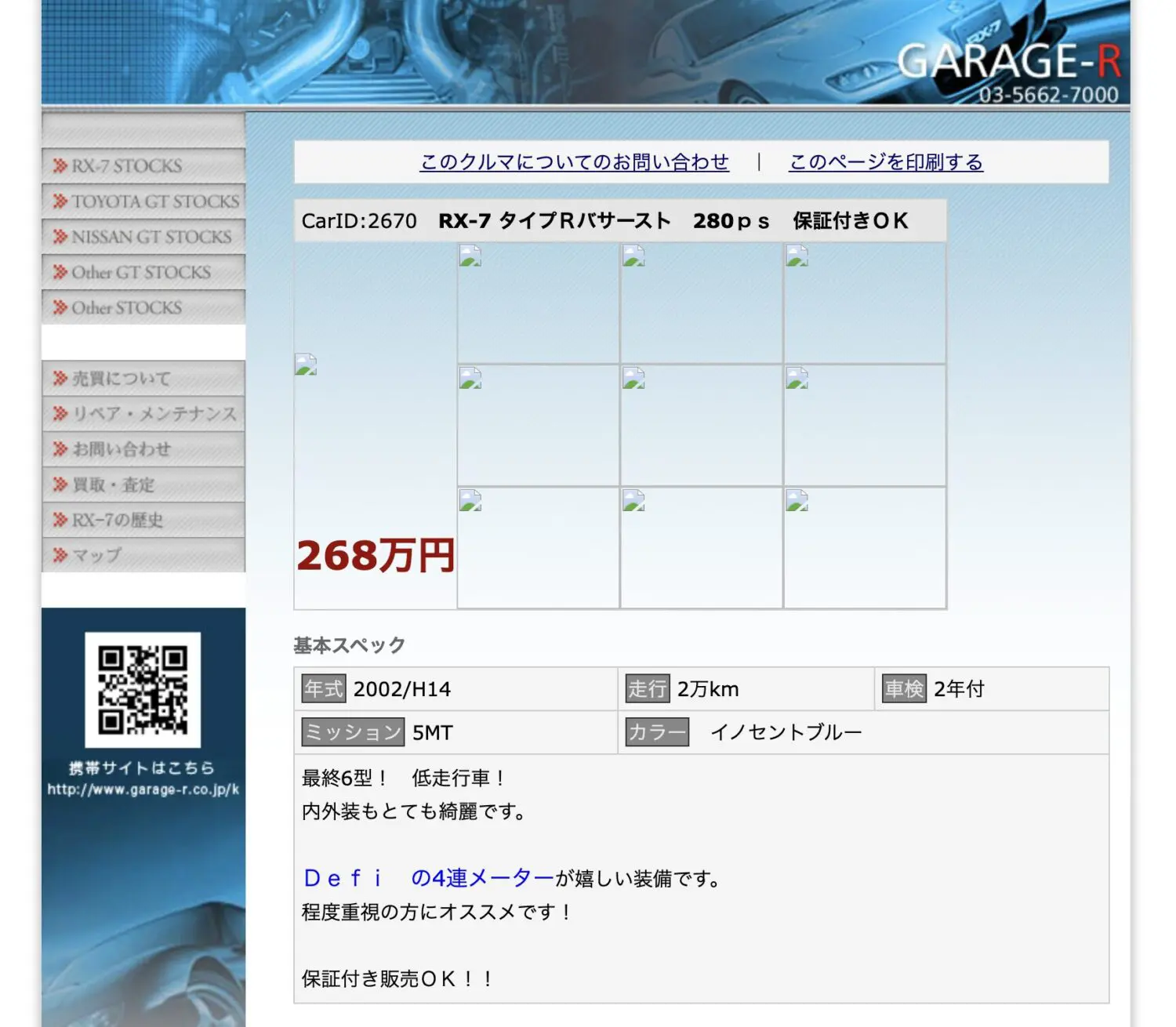Open TOYOTA GT STOCKS menu item

pyautogui.click(x=143, y=201)
